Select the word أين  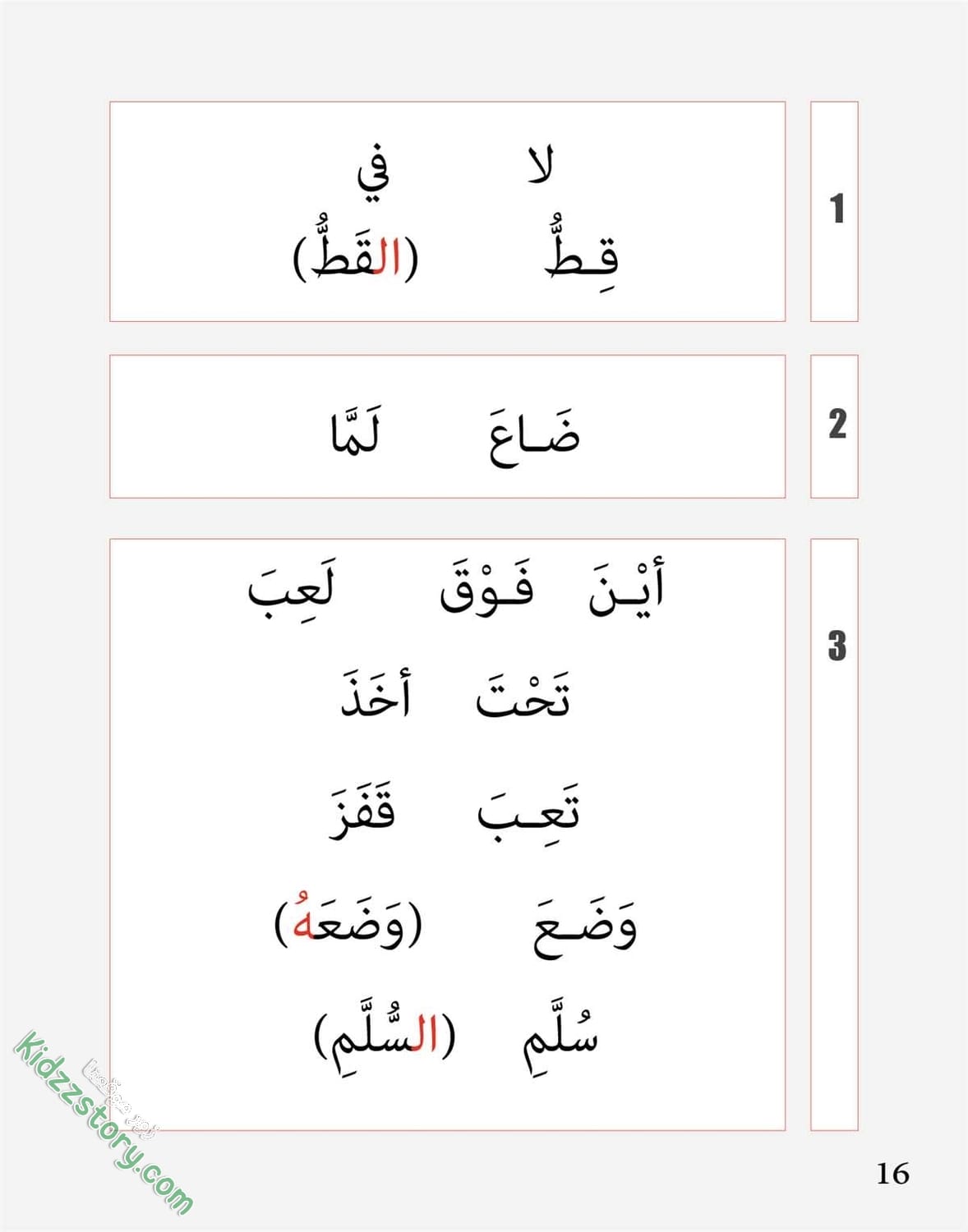[x=626, y=586]
